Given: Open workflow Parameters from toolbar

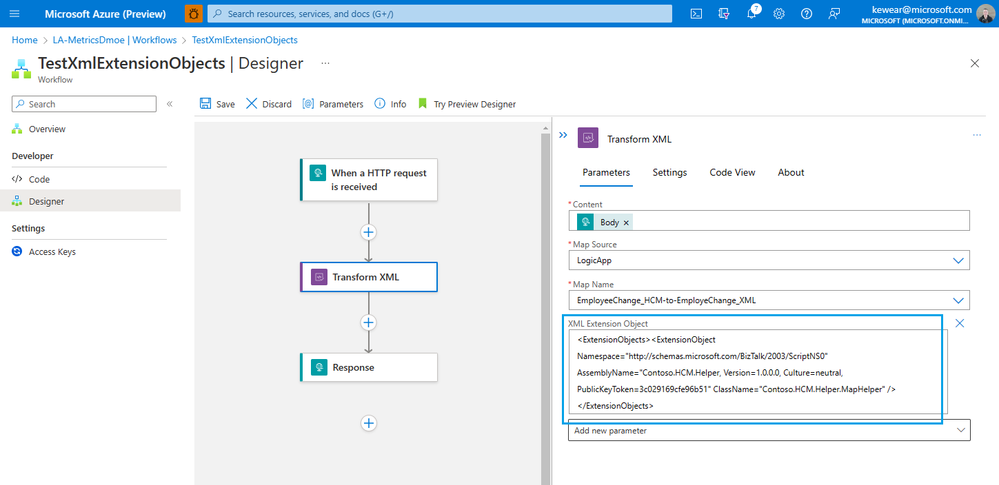Looking at the screenshot, I should point(333,104).
